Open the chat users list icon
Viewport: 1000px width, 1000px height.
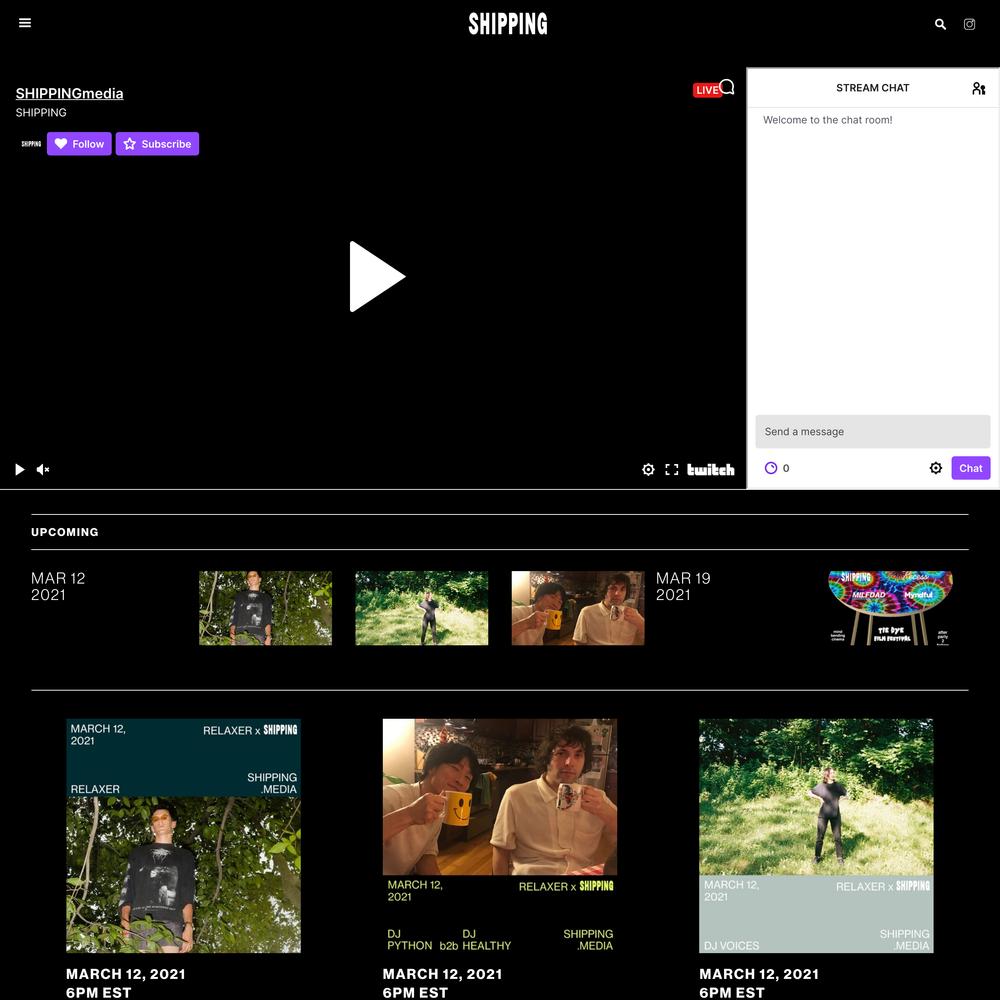[978, 88]
